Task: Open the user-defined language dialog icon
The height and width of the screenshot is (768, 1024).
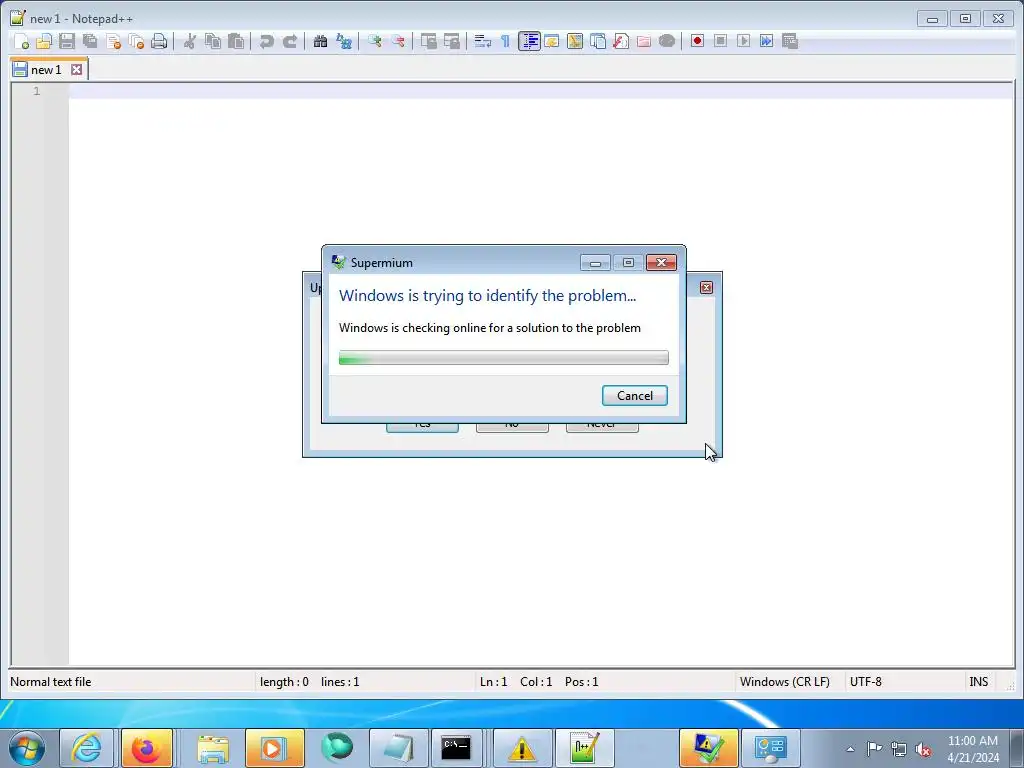Action: point(552,41)
